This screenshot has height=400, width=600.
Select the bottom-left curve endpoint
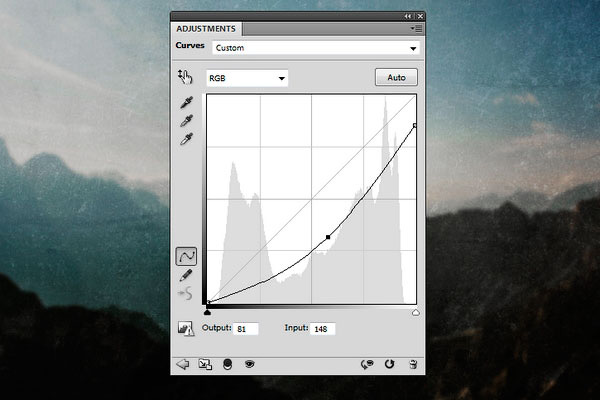(208, 303)
